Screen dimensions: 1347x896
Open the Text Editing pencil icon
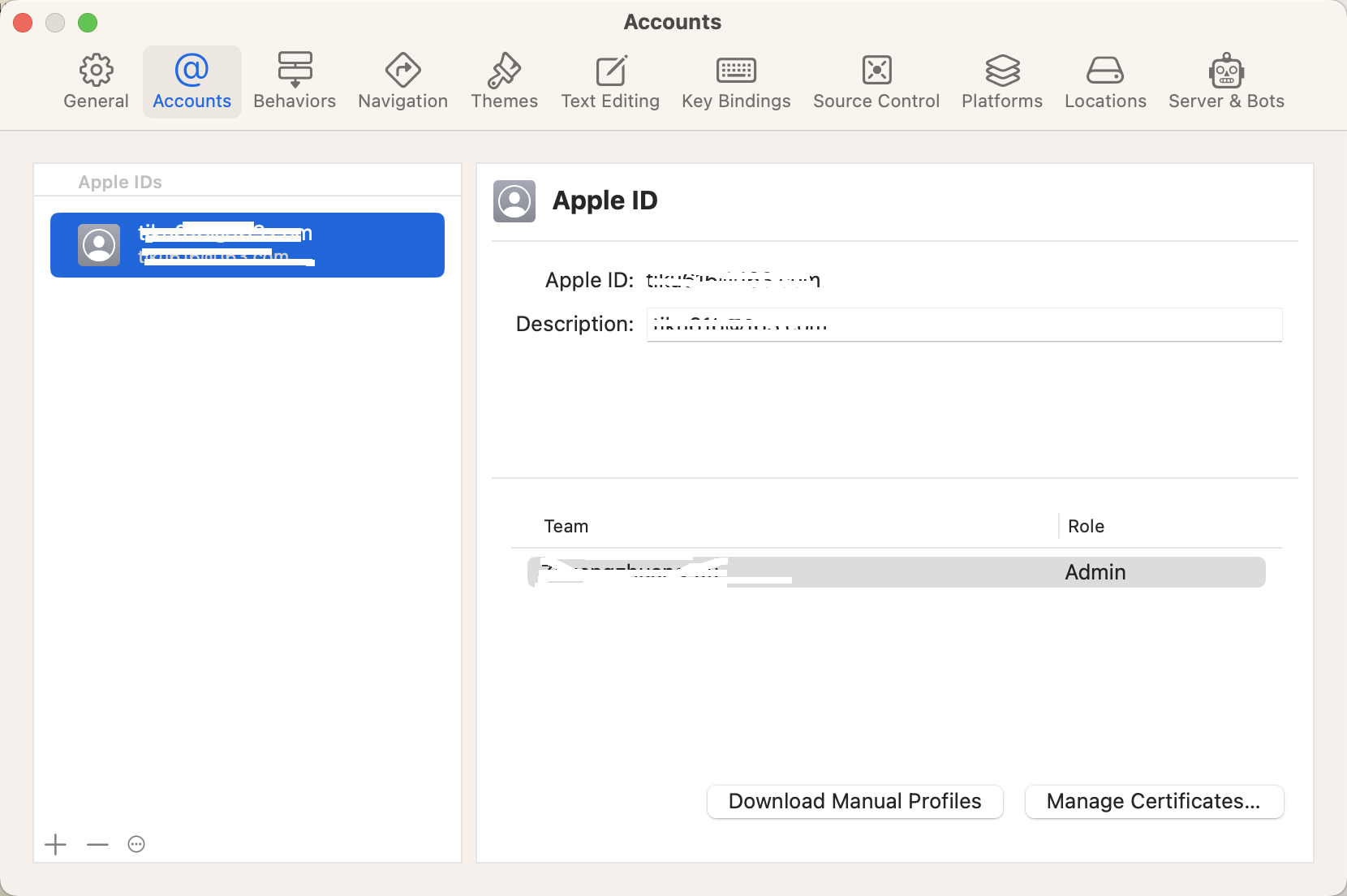click(x=610, y=71)
